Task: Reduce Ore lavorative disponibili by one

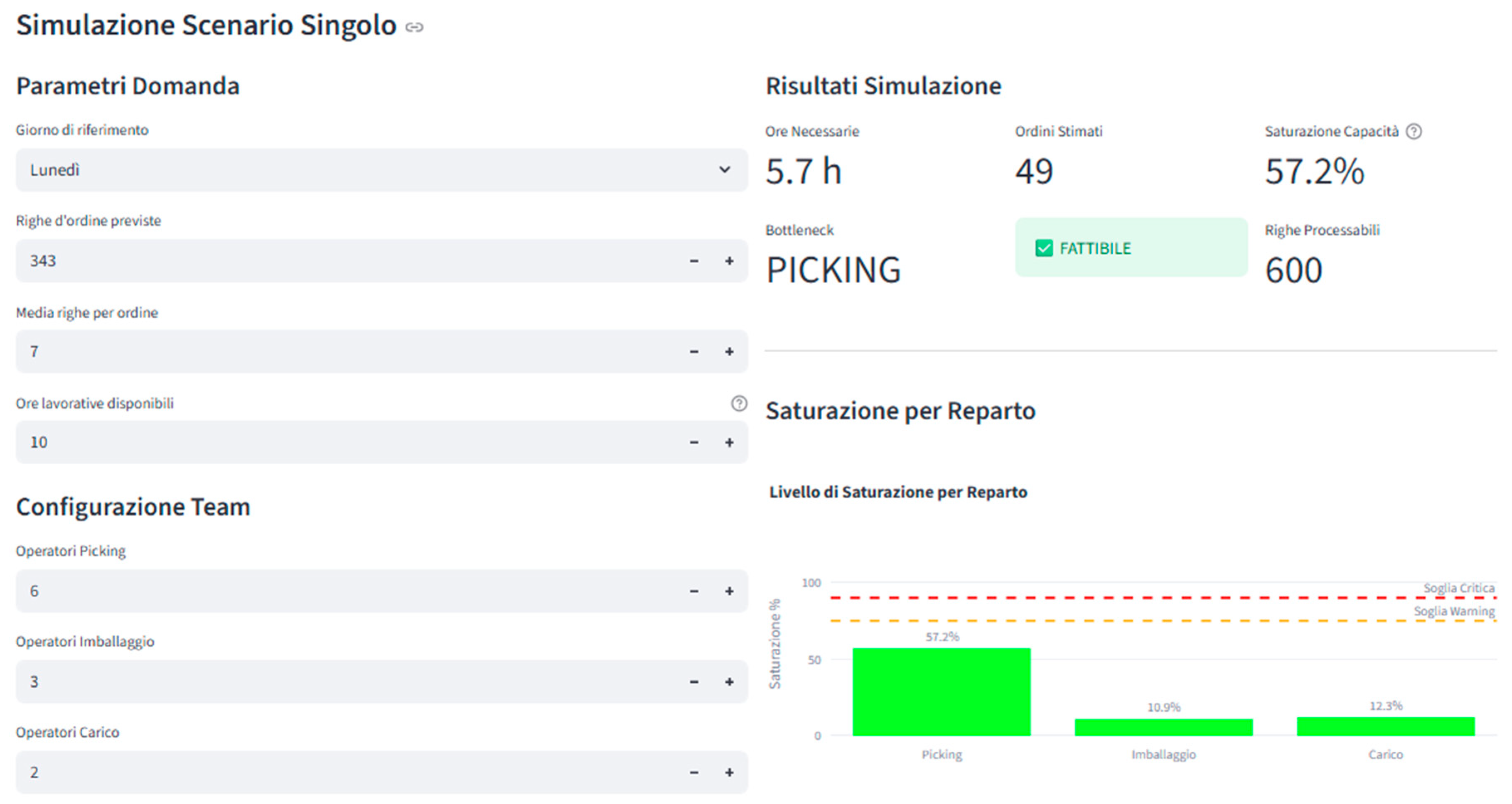Action: coord(694,443)
